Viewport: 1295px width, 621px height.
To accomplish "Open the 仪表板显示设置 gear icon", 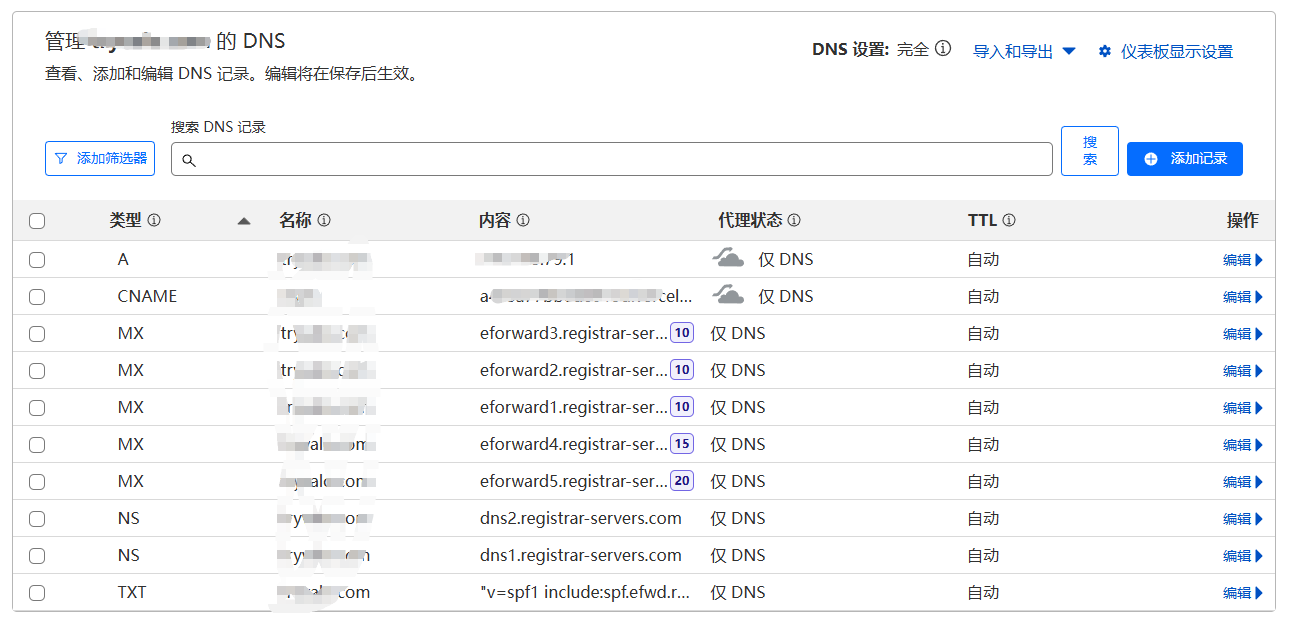I will tap(1105, 51).
